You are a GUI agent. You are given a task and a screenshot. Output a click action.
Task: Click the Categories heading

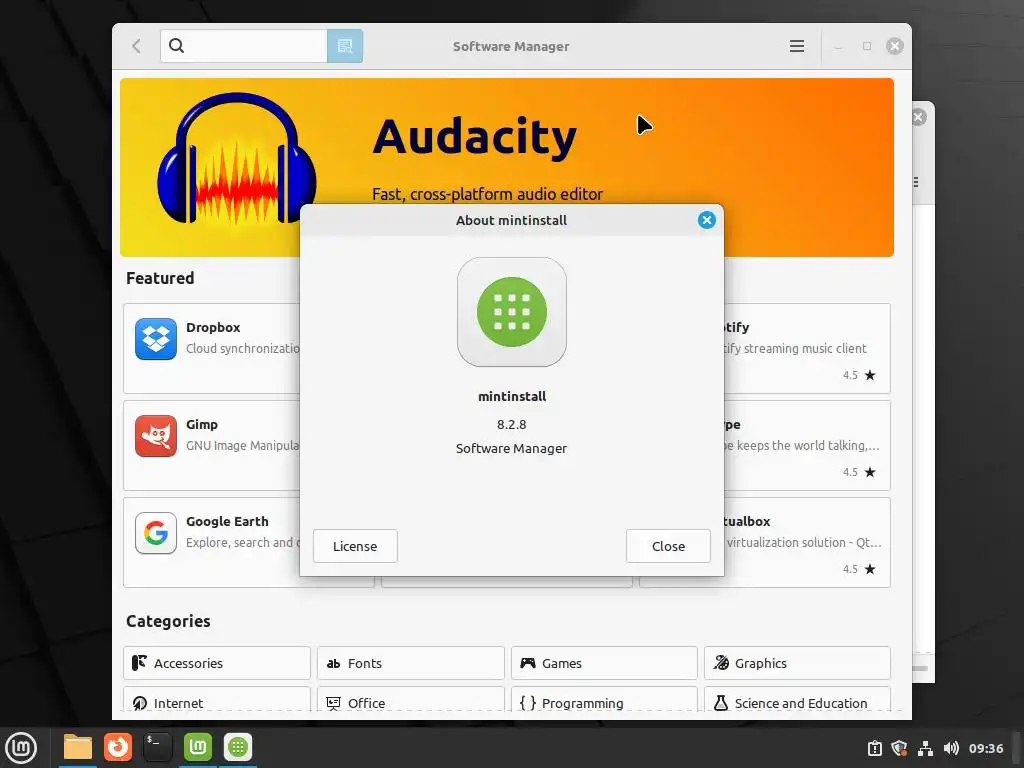(x=168, y=621)
